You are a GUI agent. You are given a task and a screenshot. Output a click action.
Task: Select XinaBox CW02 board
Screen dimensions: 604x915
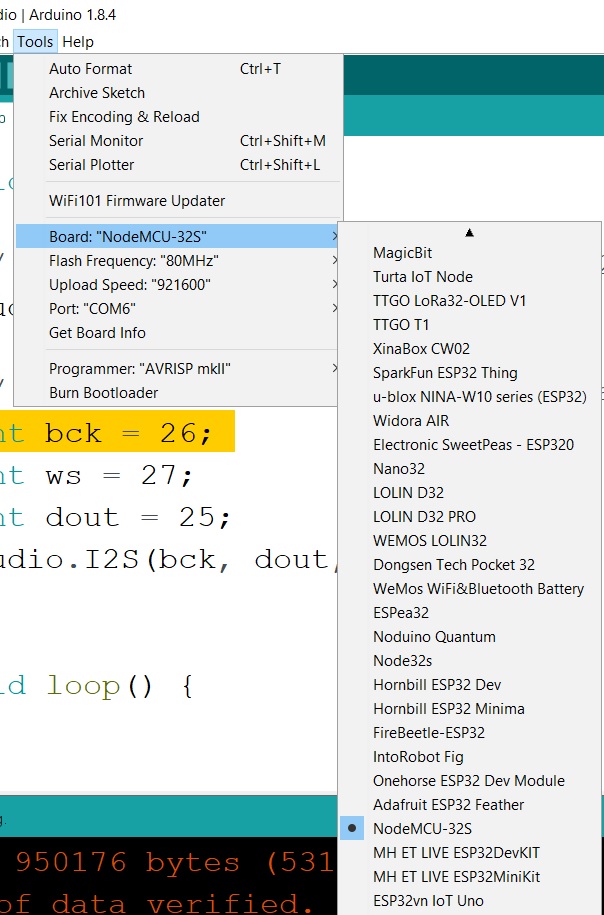click(469, 349)
